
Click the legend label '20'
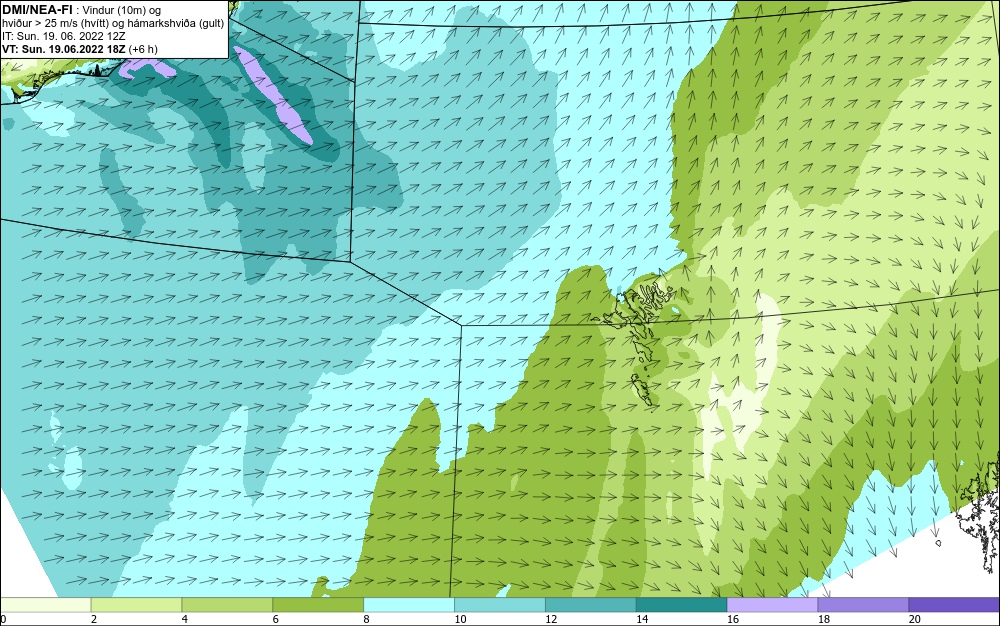915,619
